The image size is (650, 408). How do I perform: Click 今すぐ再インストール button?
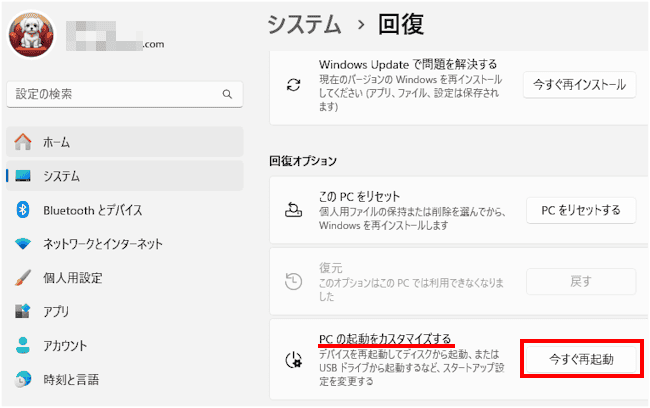pyautogui.click(x=580, y=85)
